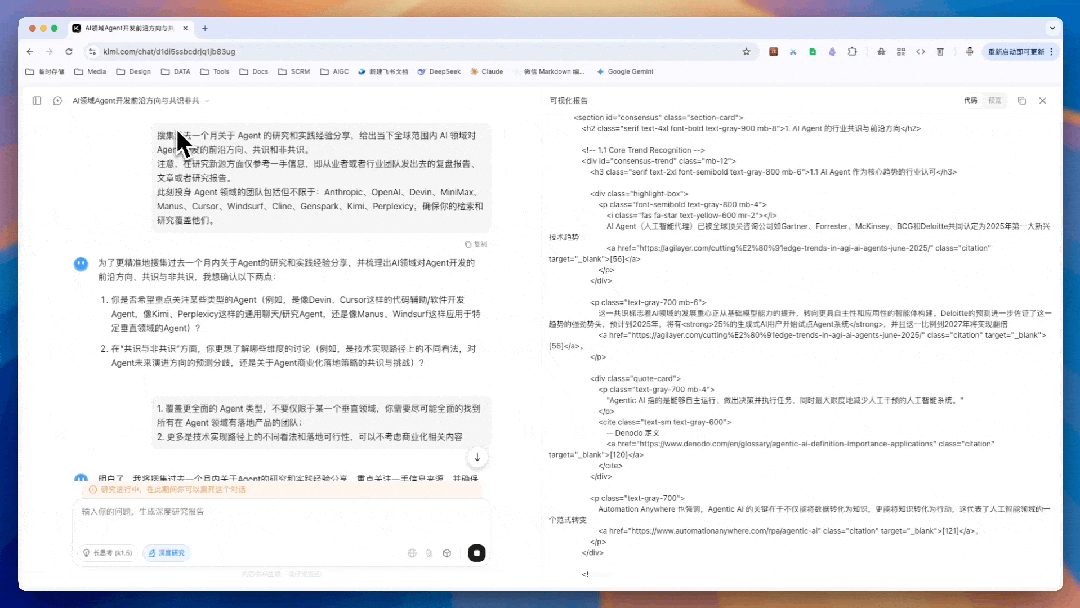Close the AI领域Agent browser tab

[185, 28]
